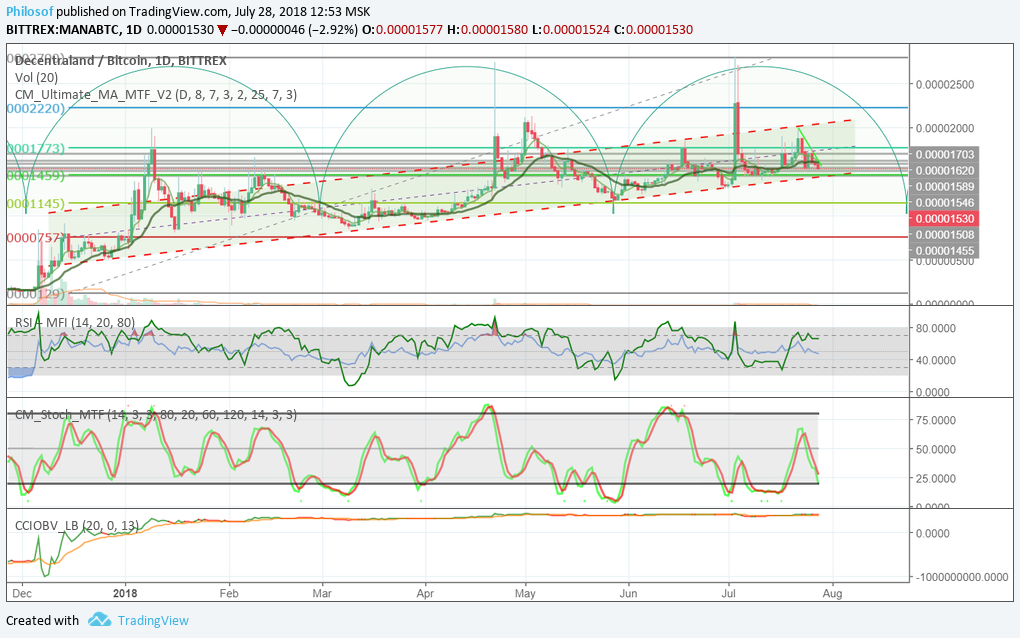Screen dimensions: 1020x638
Task: Click the May date axis label
Action: (x=525, y=593)
